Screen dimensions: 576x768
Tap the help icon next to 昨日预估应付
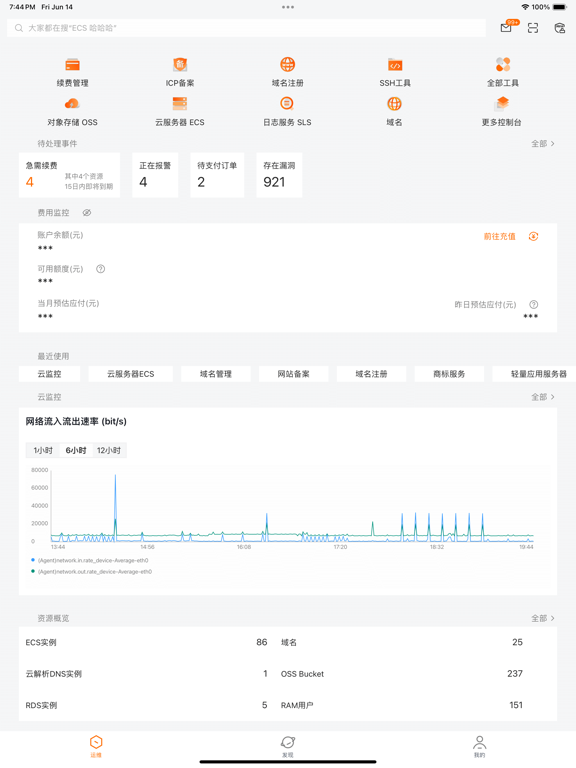tap(533, 305)
